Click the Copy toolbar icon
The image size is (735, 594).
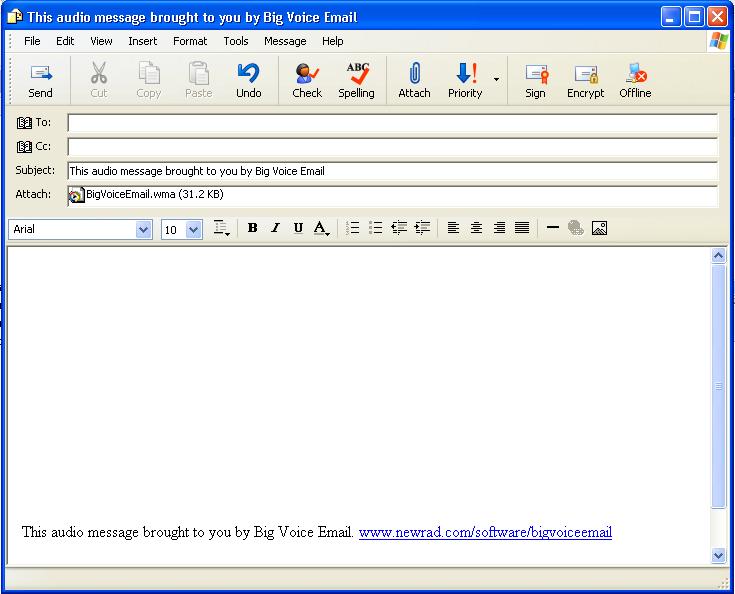149,73
